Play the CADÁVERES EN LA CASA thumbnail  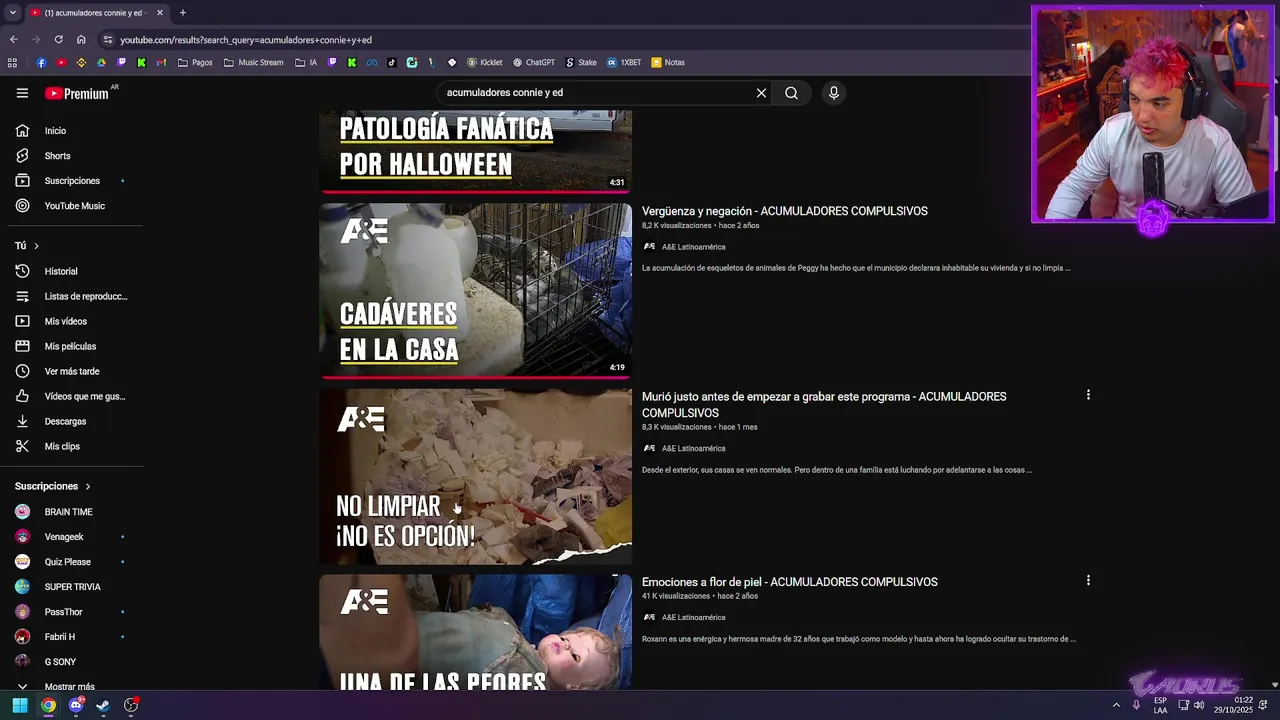476,291
